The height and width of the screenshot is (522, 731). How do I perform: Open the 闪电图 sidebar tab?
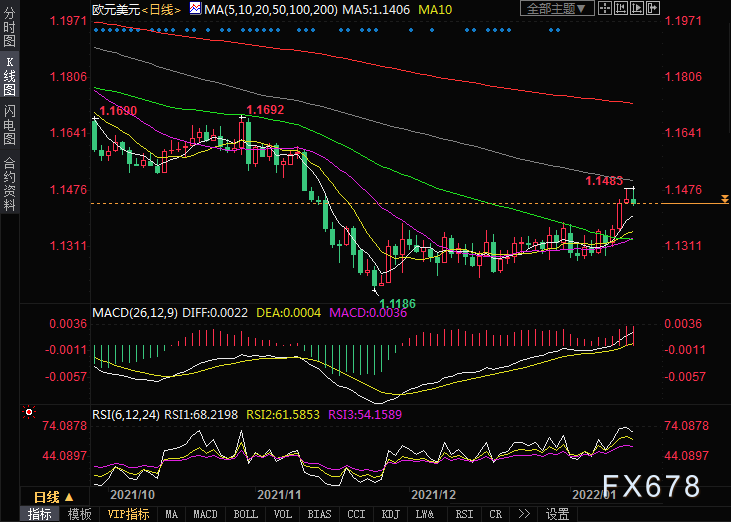tap(9, 124)
